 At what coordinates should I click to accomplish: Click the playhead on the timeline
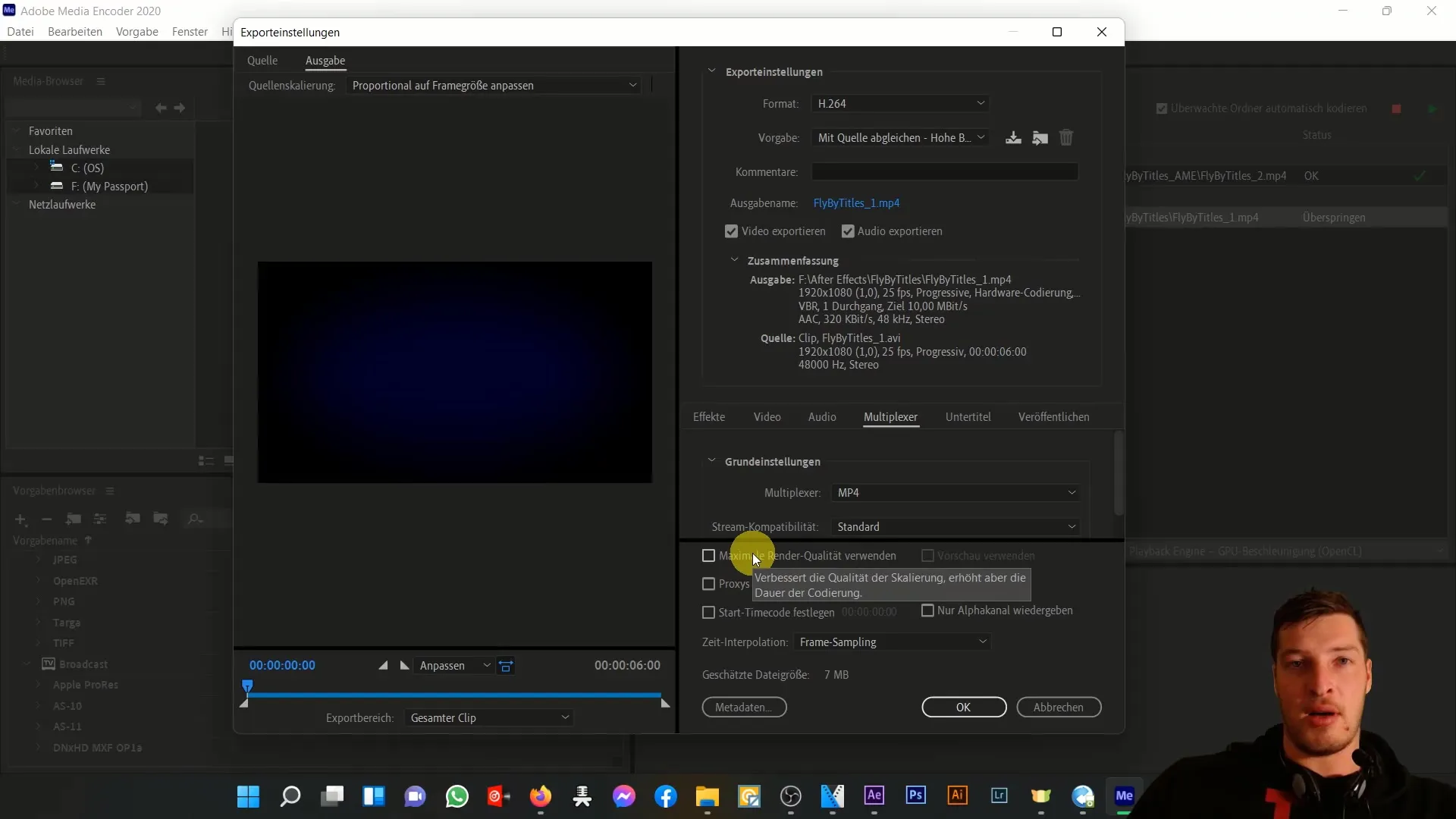(x=247, y=686)
